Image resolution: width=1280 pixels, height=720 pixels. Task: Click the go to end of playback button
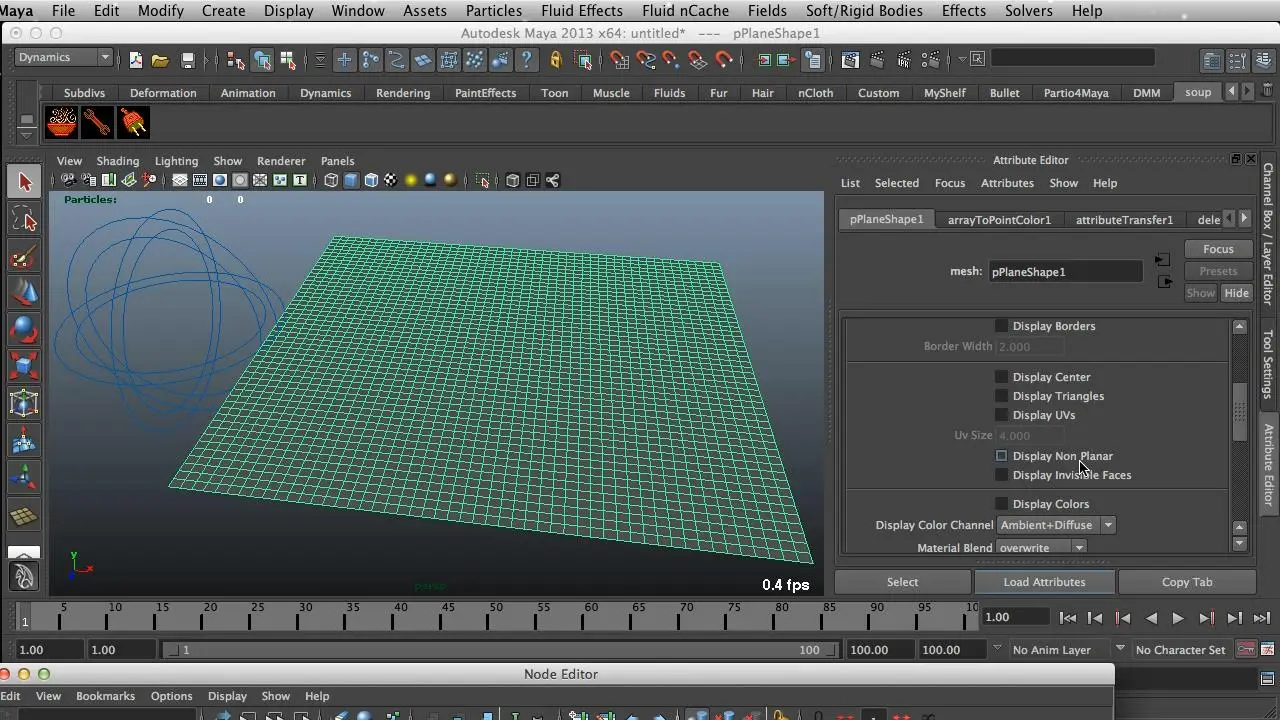point(1262,618)
